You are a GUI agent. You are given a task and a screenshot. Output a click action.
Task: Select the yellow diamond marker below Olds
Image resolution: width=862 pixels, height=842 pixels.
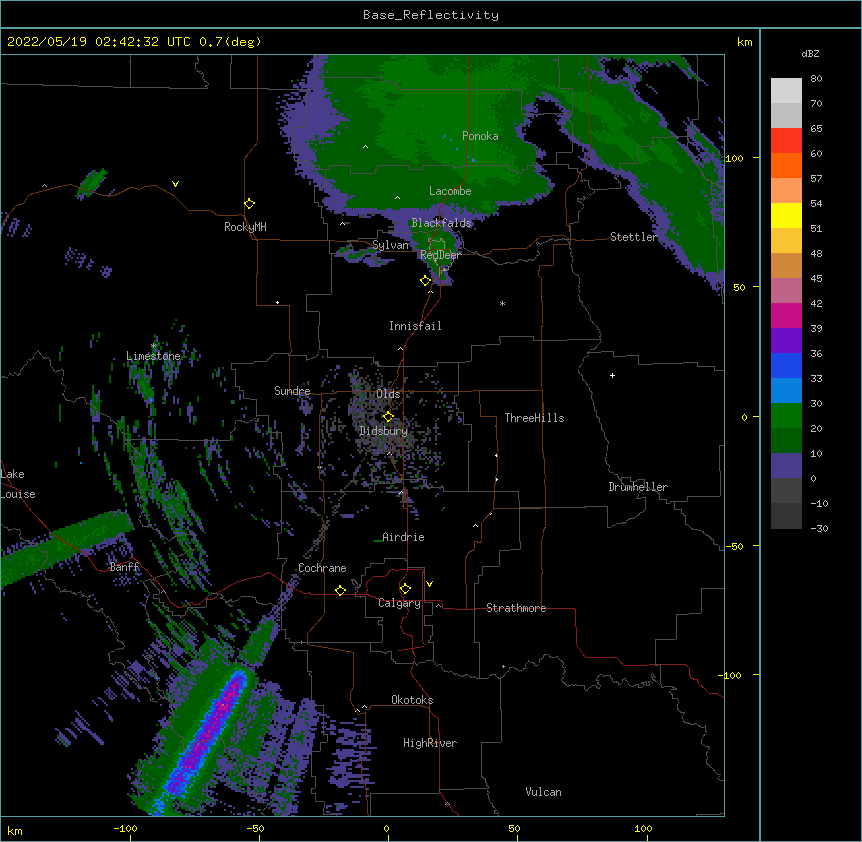point(388,417)
